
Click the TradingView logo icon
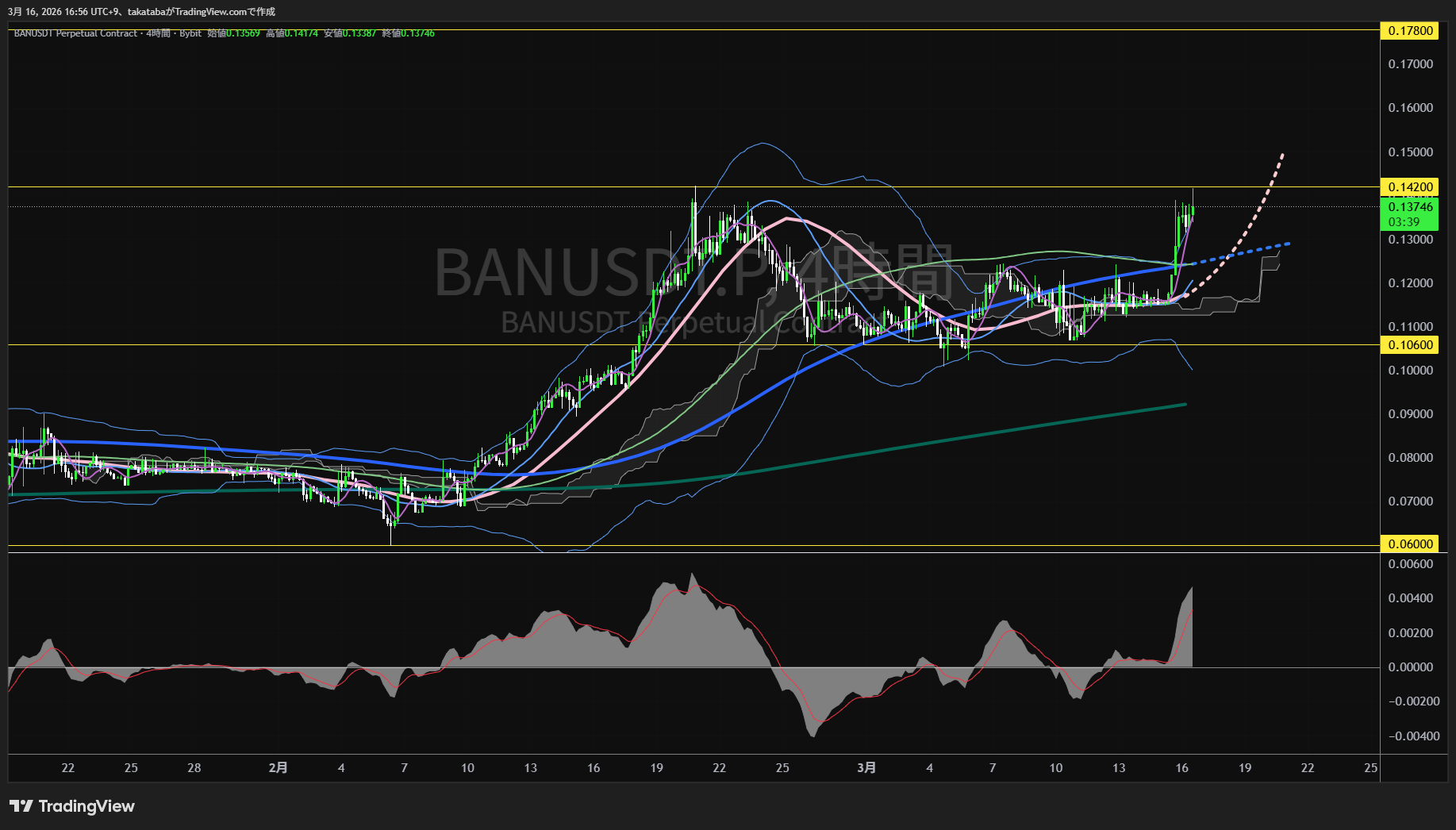coord(21,806)
